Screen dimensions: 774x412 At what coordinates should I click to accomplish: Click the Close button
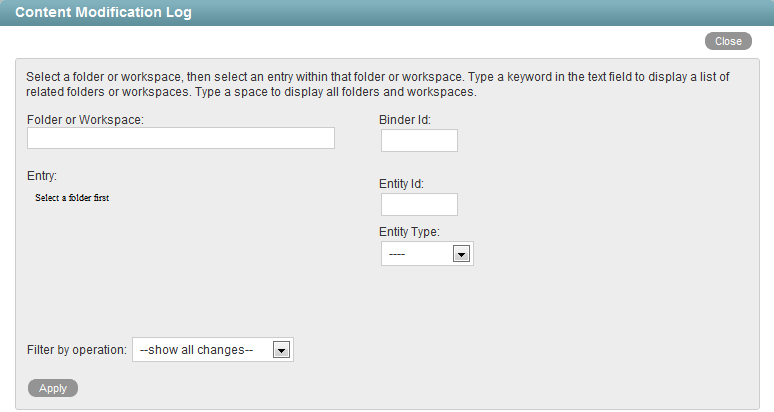click(727, 41)
